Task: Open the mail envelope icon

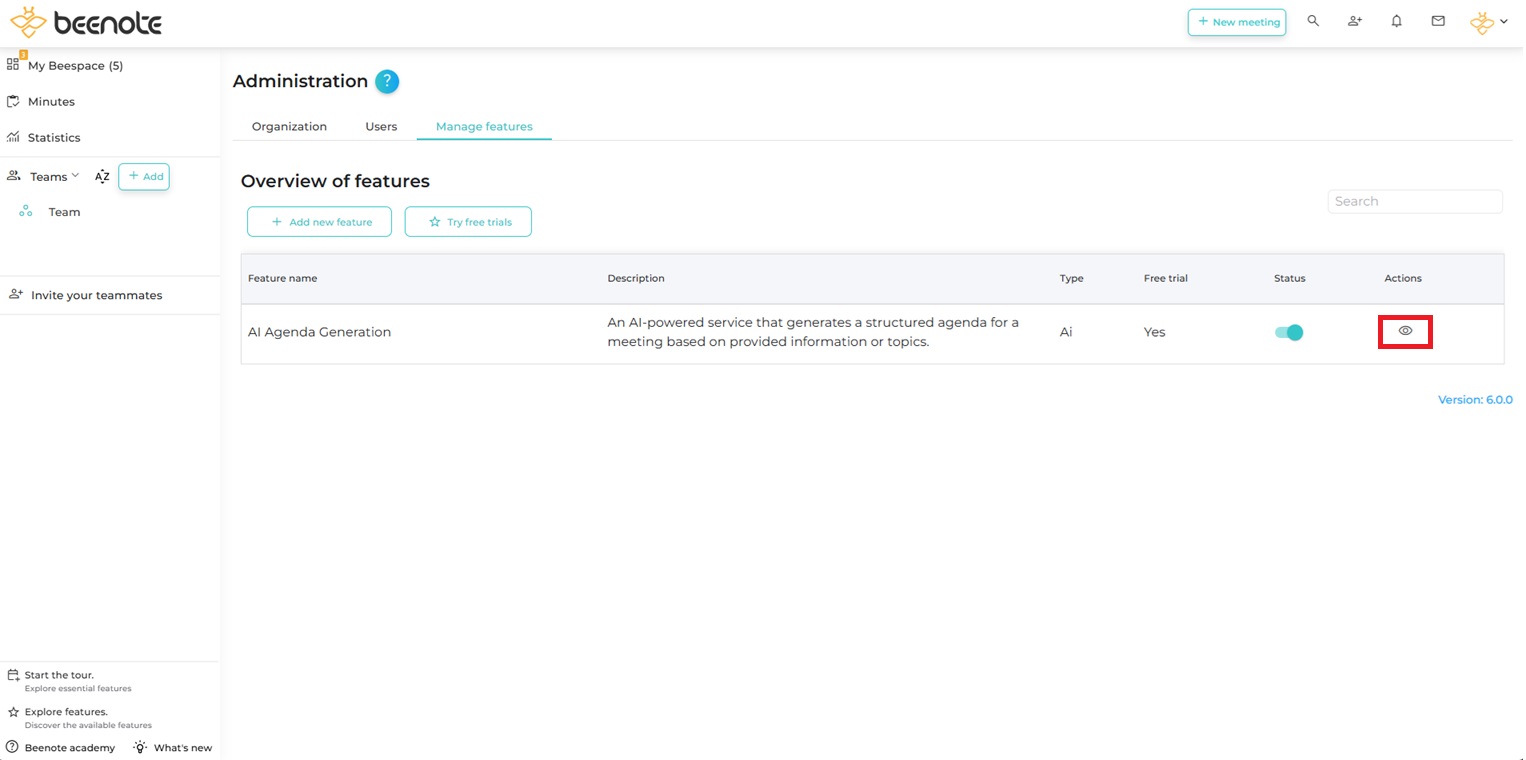Action: coord(1438,21)
